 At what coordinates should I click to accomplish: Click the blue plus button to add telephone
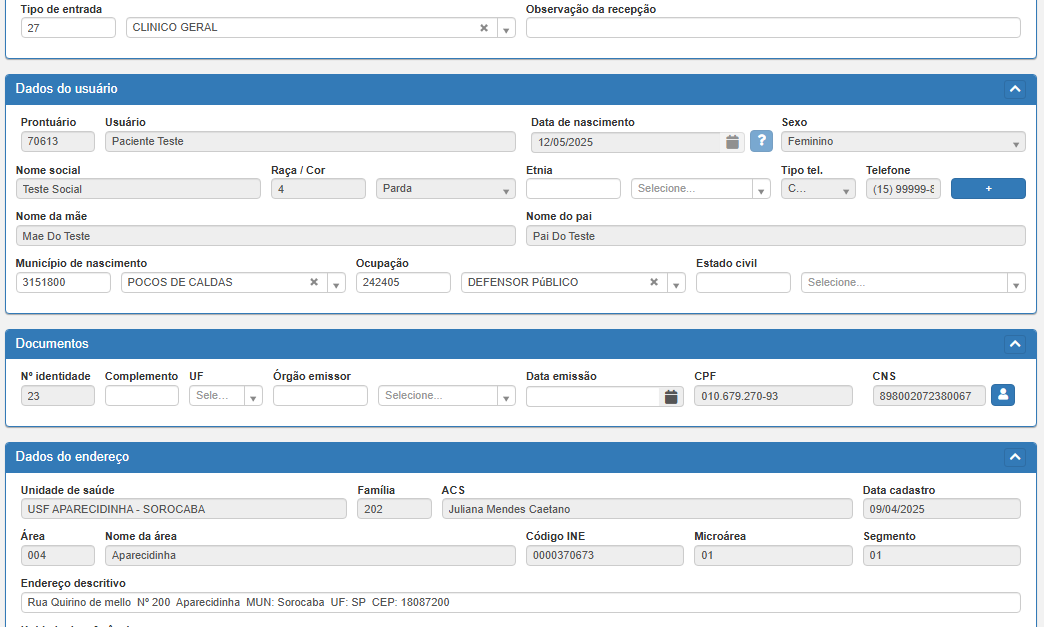click(x=988, y=189)
